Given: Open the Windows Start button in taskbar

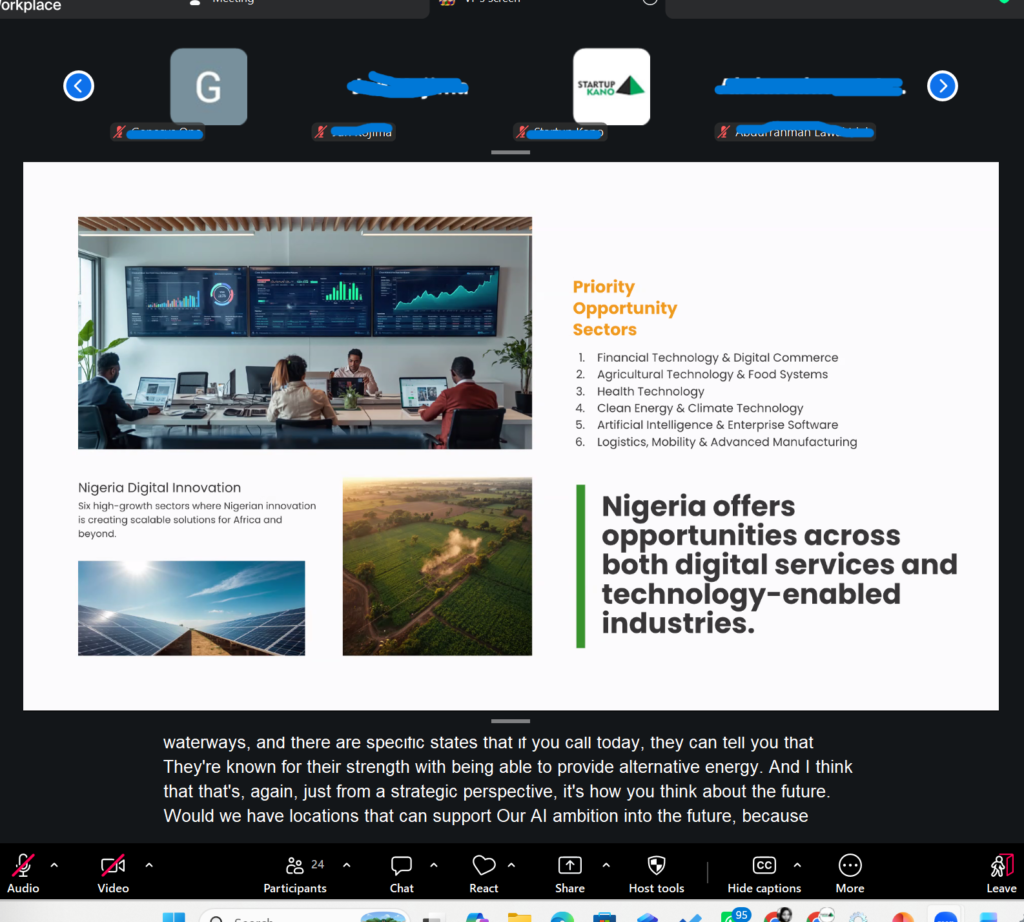Looking at the screenshot, I should pos(174,917).
